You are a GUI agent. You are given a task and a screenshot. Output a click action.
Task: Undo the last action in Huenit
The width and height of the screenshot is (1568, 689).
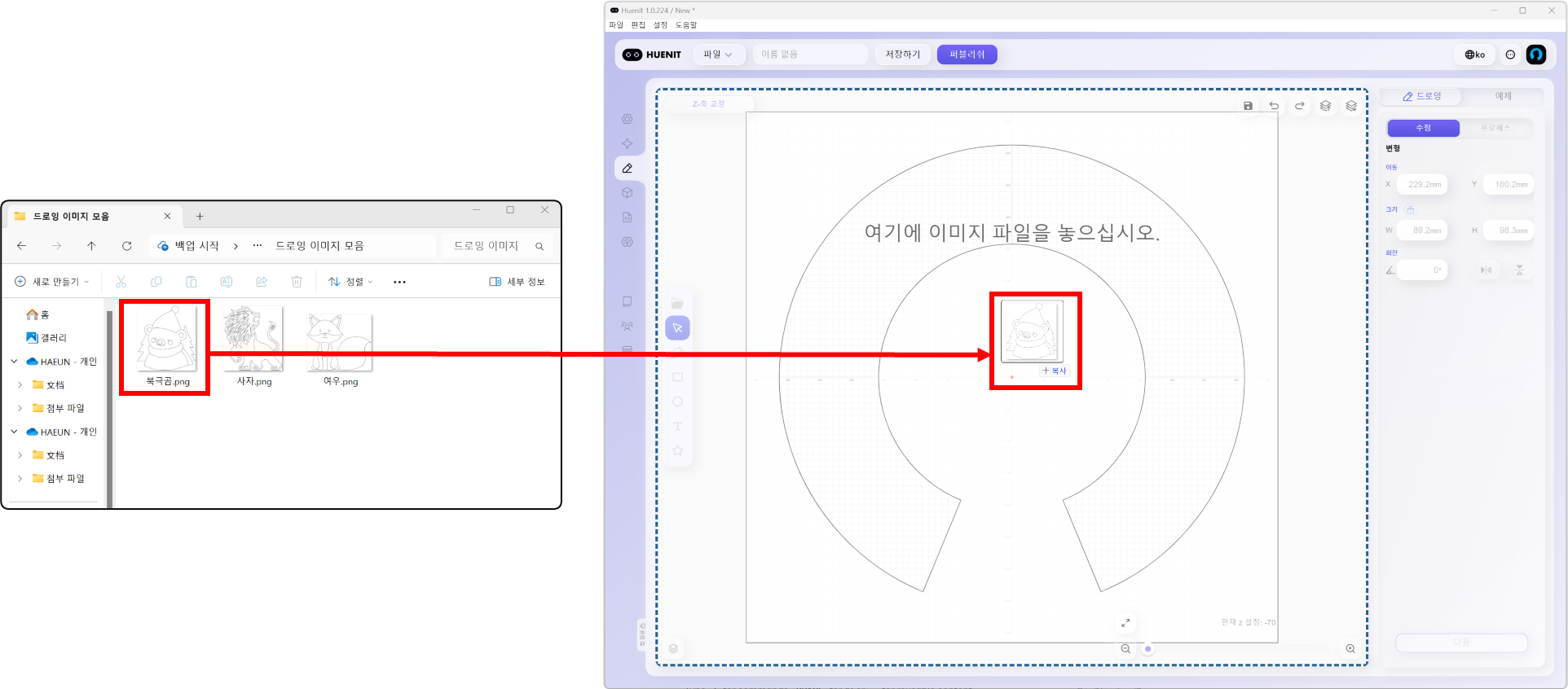pos(1274,106)
